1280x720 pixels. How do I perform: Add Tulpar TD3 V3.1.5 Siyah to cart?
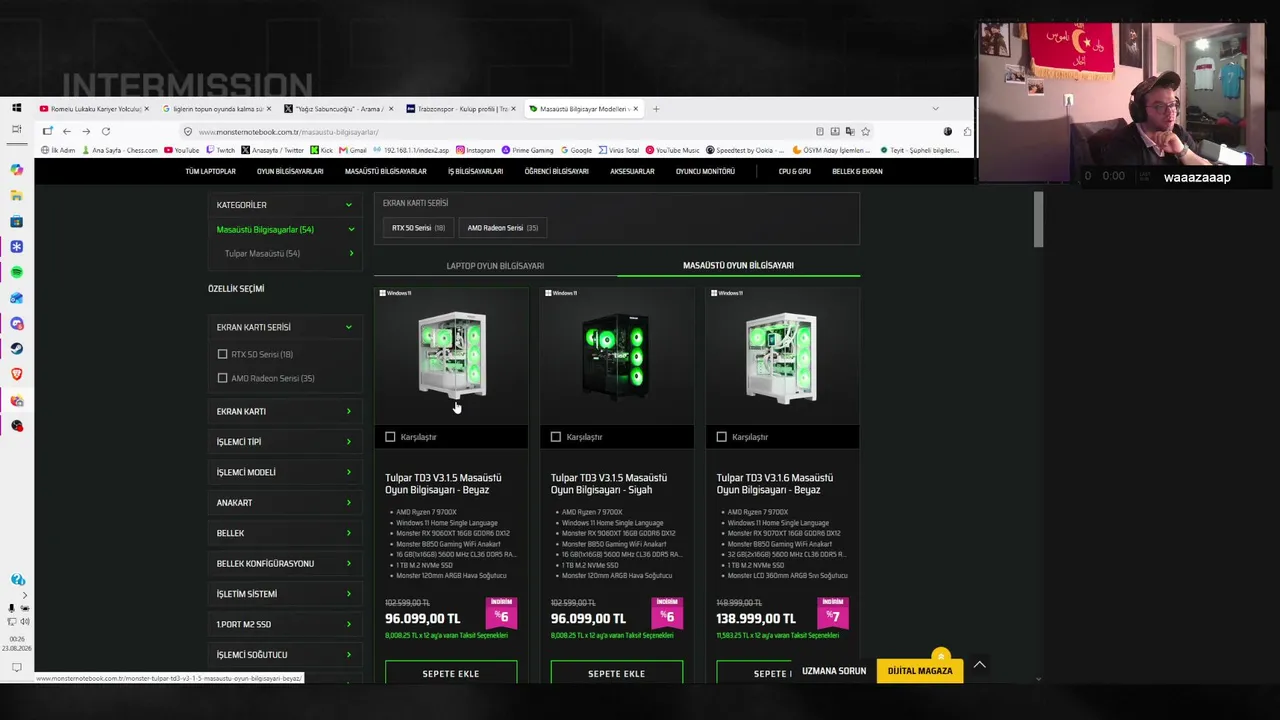coord(617,673)
